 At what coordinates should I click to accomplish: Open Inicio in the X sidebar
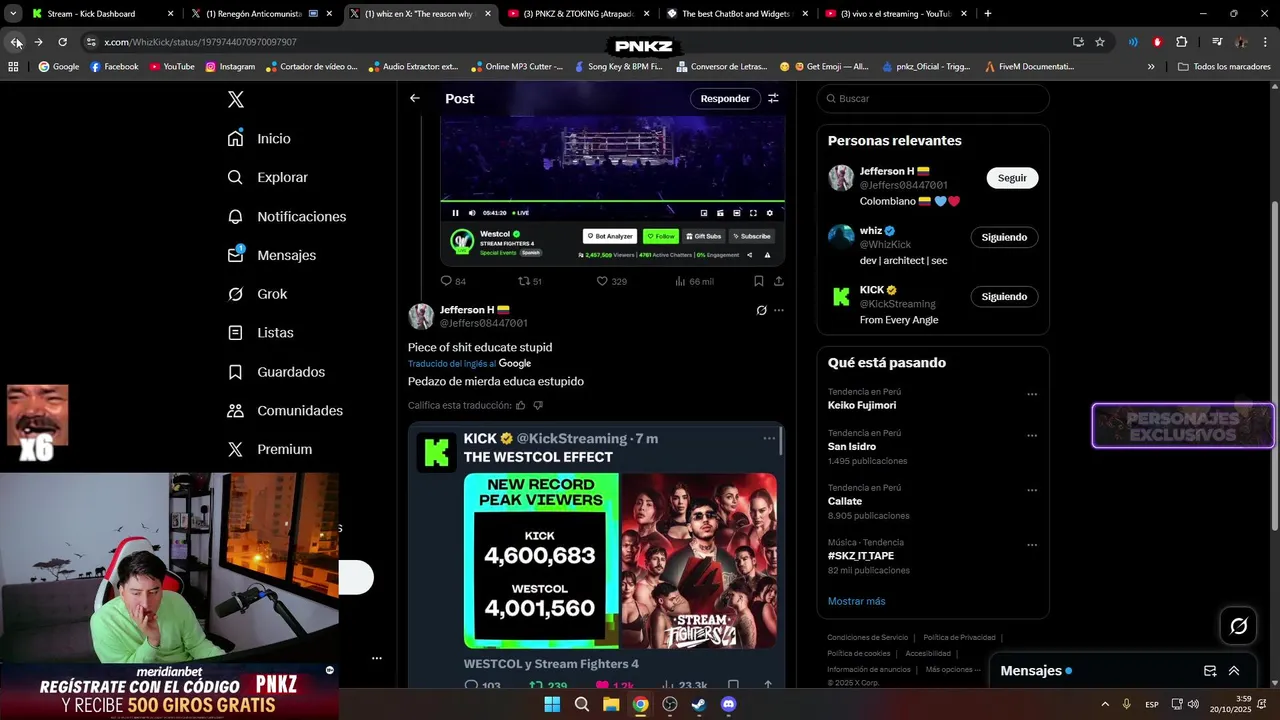[259, 138]
